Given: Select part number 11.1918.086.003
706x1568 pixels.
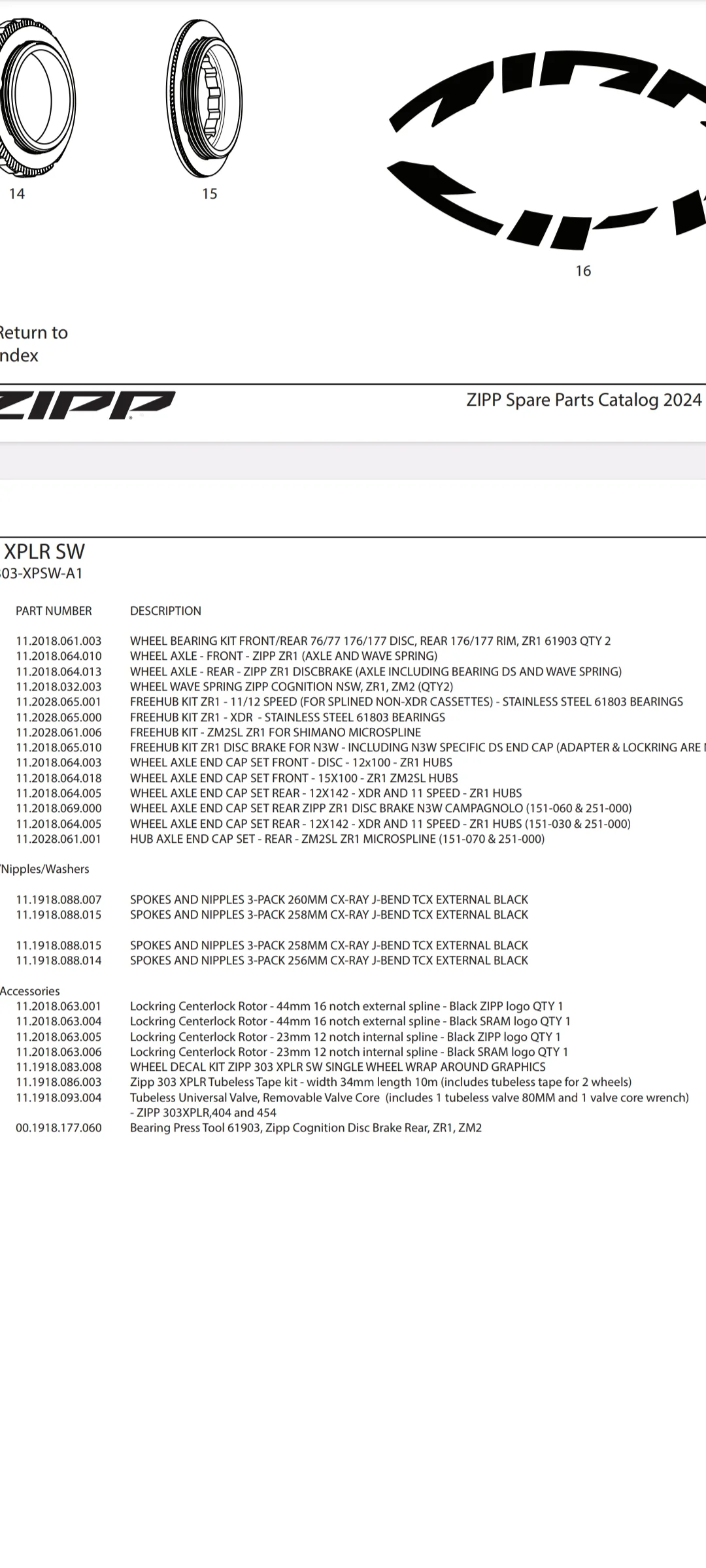Looking at the screenshot, I should click(59, 1082).
